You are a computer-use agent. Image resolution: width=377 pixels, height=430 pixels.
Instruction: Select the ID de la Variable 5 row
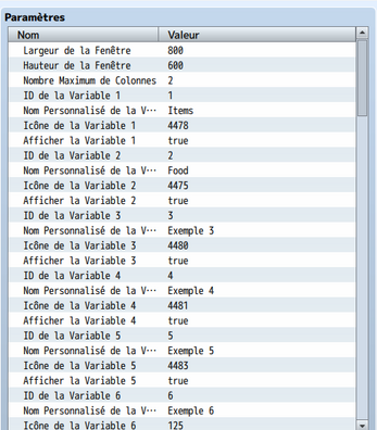click(x=182, y=335)
